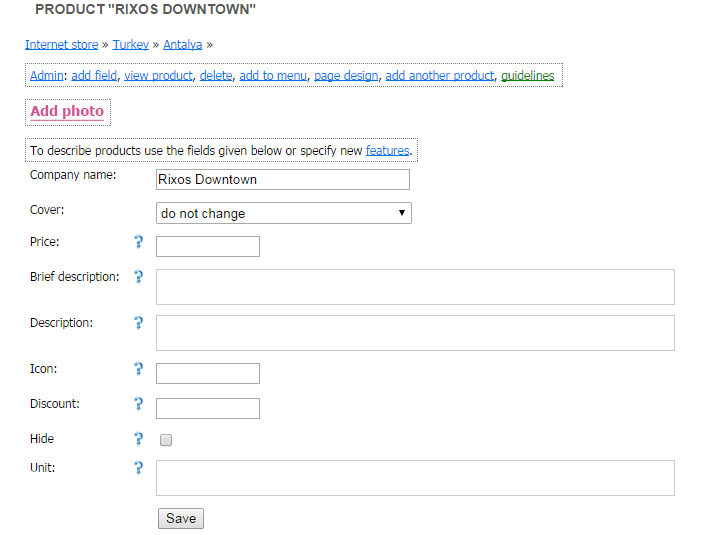Open the Brief description help question mark
The width and height of the screenshot is (710, 535).
pos(139,277)
